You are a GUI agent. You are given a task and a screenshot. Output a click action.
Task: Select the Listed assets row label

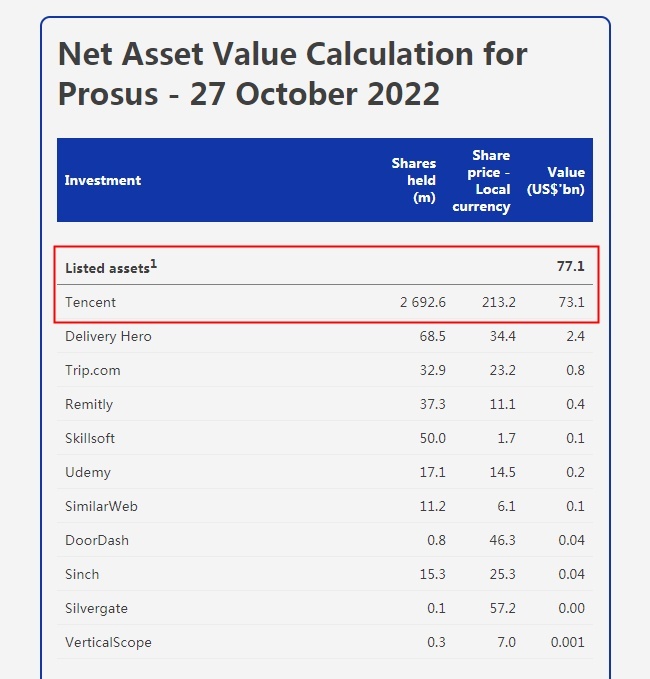107,268
